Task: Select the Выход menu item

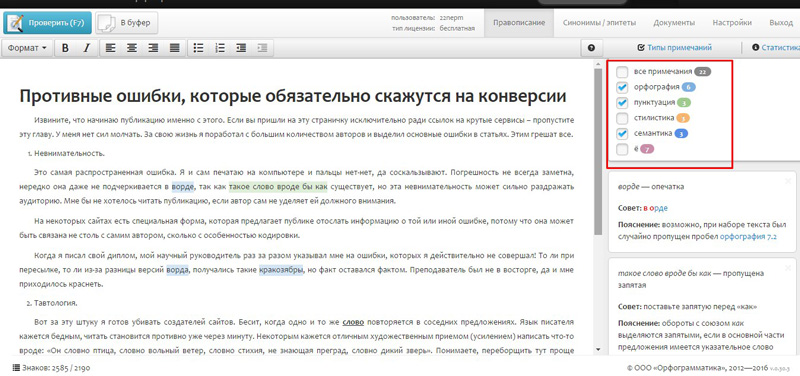Action: 781,23
